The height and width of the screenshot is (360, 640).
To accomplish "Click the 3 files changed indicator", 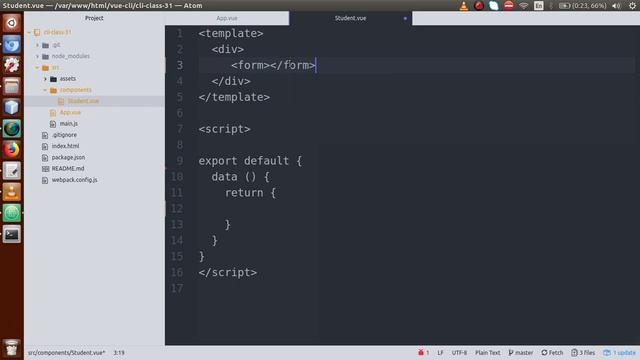I will point(583,353).
